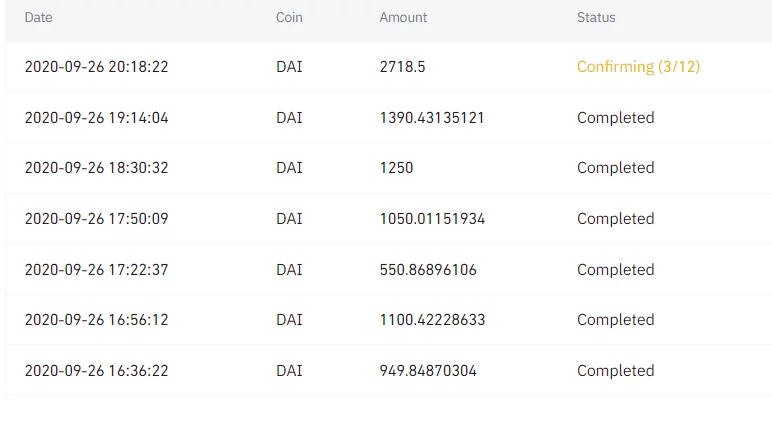772x445 pixels.
Task: Click the 17:22:37 transaction date
Action: [x=96, y=270]
